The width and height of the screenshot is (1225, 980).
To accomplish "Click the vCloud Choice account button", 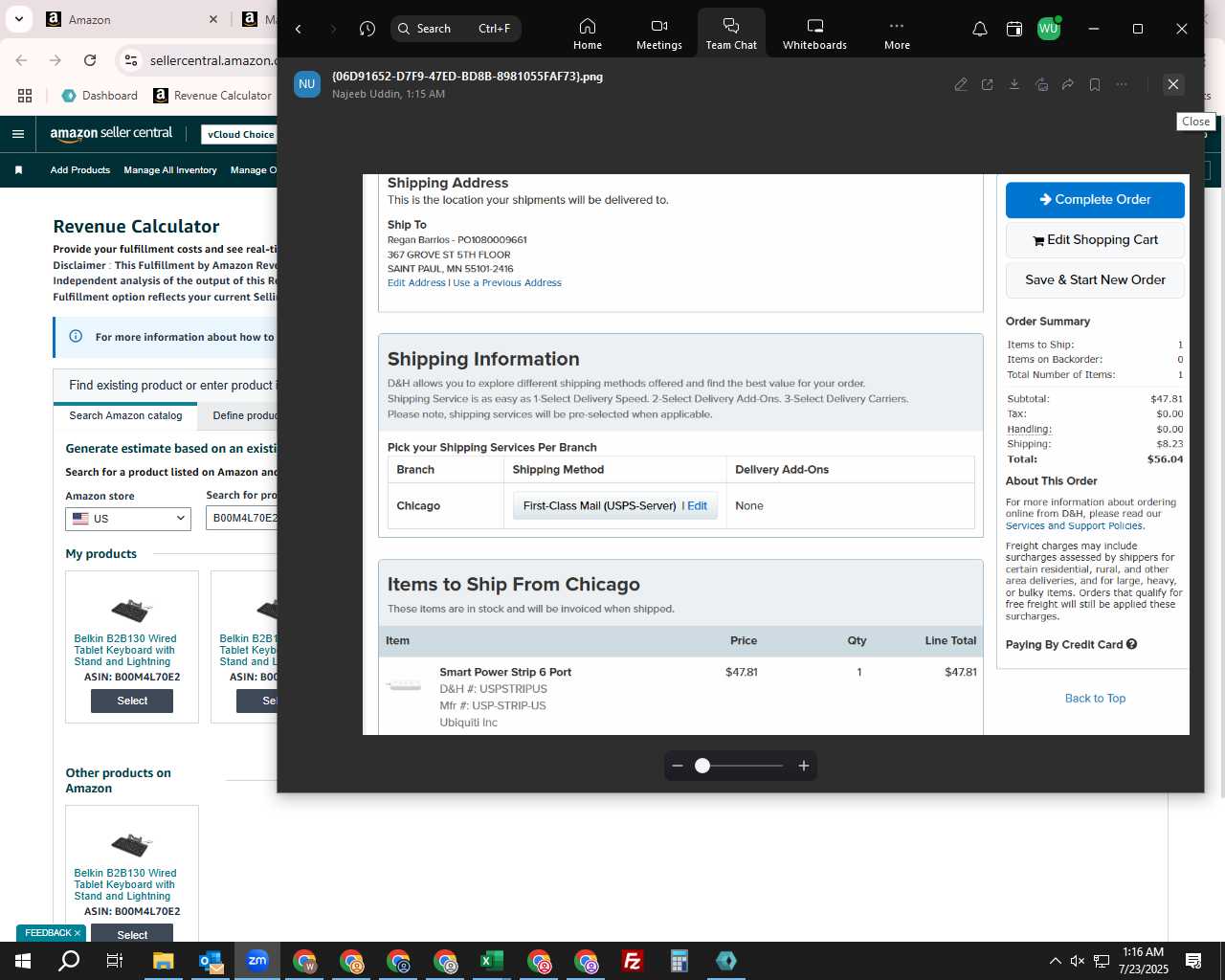I will 240,135.
